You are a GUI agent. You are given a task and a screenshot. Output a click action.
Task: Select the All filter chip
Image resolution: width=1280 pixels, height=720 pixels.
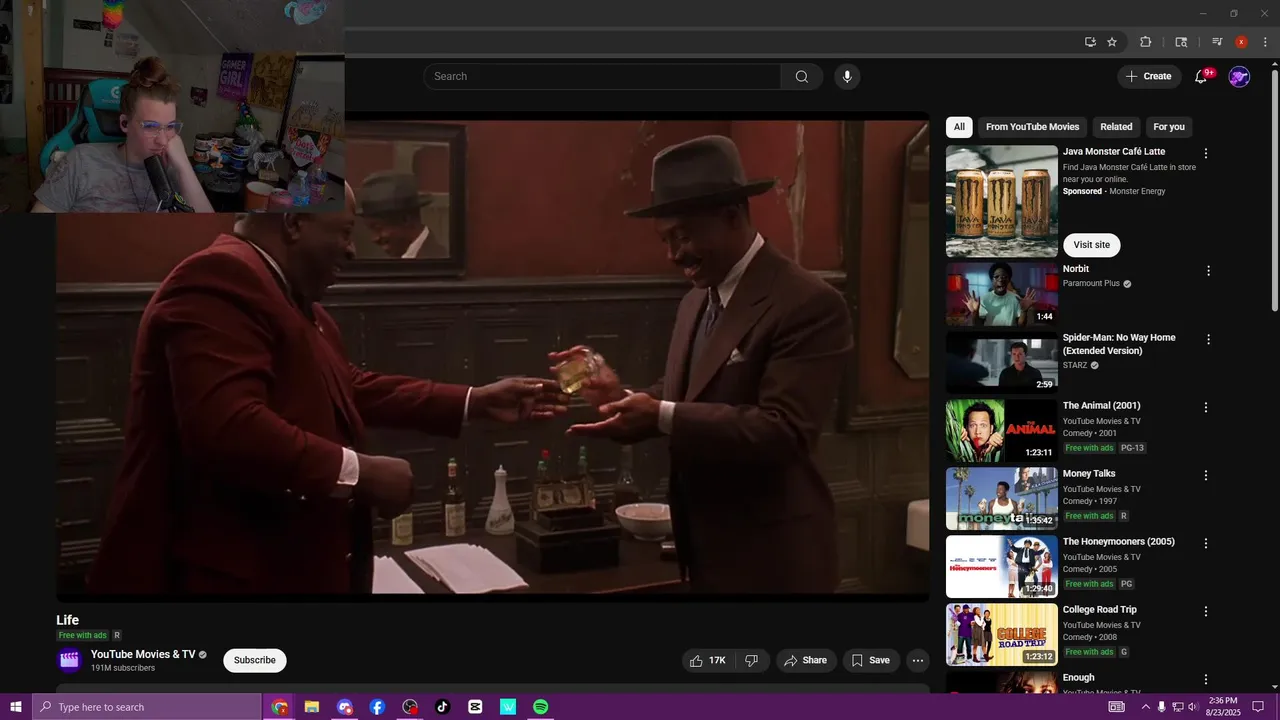coord(959,127)
